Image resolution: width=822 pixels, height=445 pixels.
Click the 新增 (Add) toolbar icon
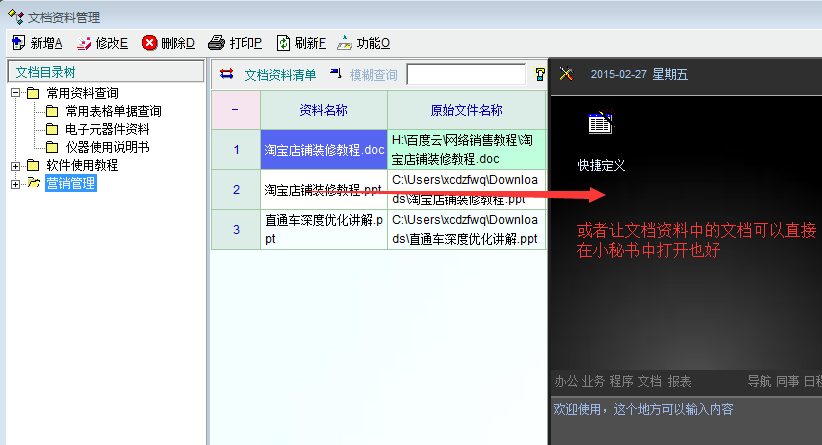(18, 43)
